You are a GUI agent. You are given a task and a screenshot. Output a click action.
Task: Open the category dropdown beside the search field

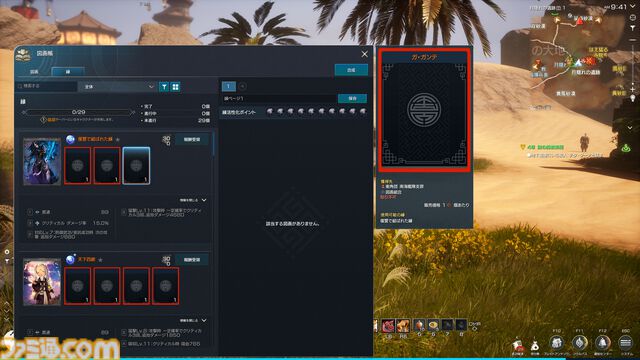(x=118, y=87)
